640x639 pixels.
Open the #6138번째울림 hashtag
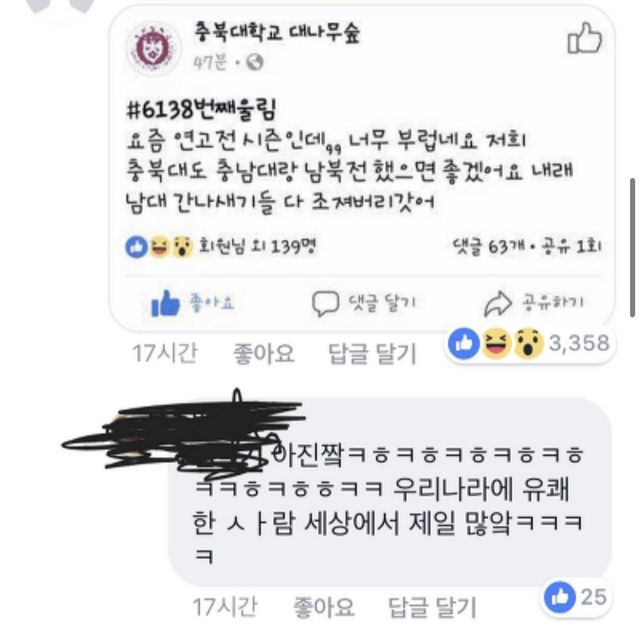pyautogui.click(x=202, y=109)
